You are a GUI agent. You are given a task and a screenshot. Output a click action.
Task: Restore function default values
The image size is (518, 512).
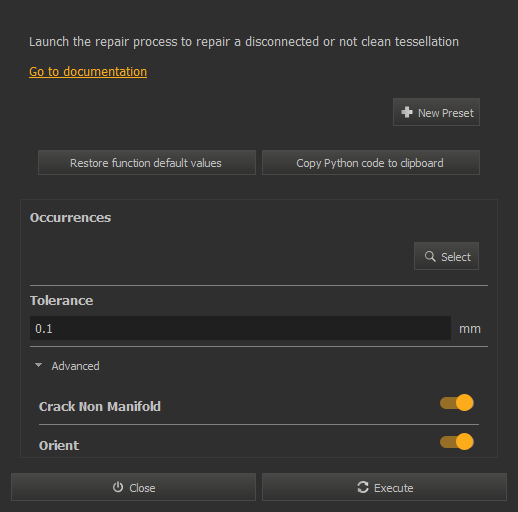click(147, 163)
